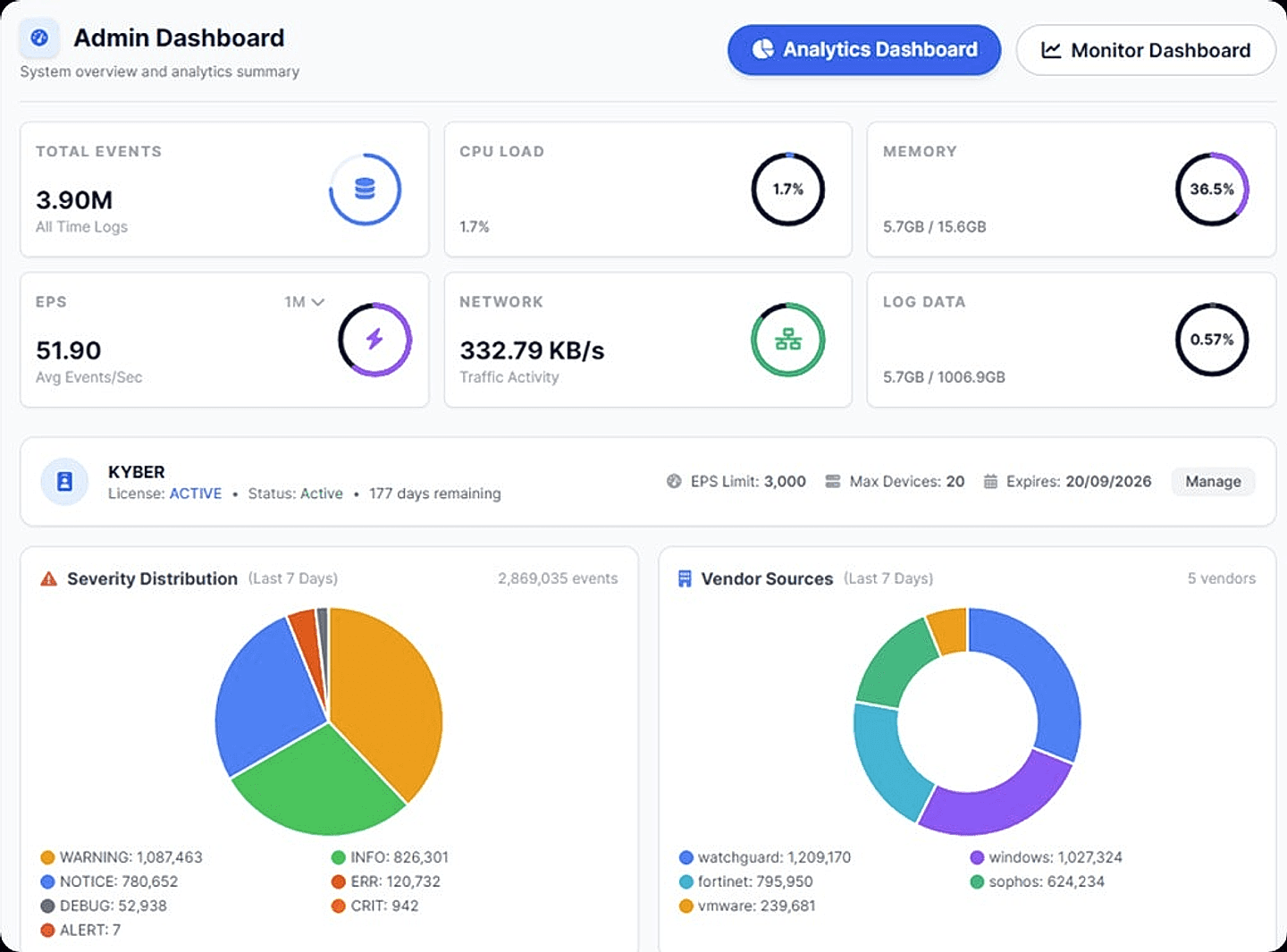Click the NOTICE legend color dot
The width and height of the screenshot is (1287, 952).
click(48, 882)
